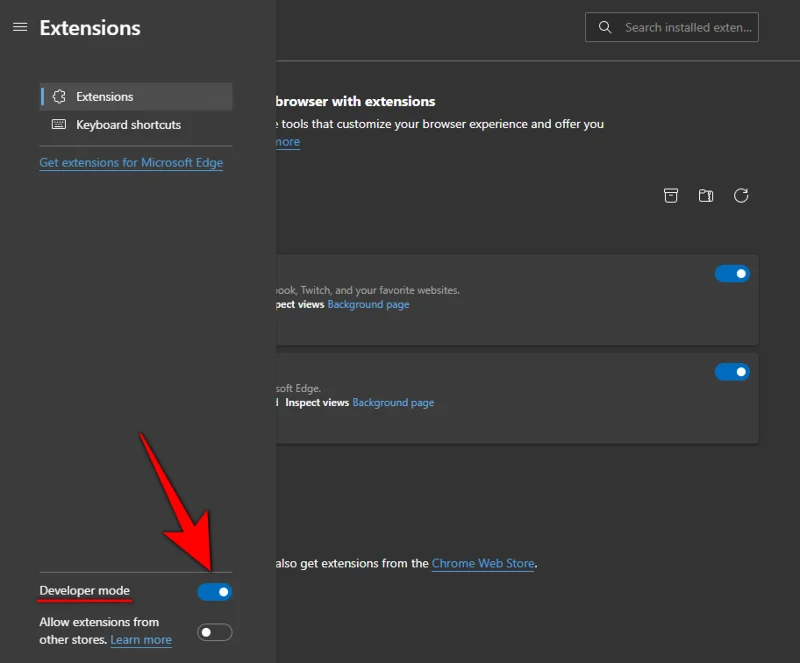Enable Allow extensions from other stores
Viewport: 800px width, 663px height.
(215, 632)
